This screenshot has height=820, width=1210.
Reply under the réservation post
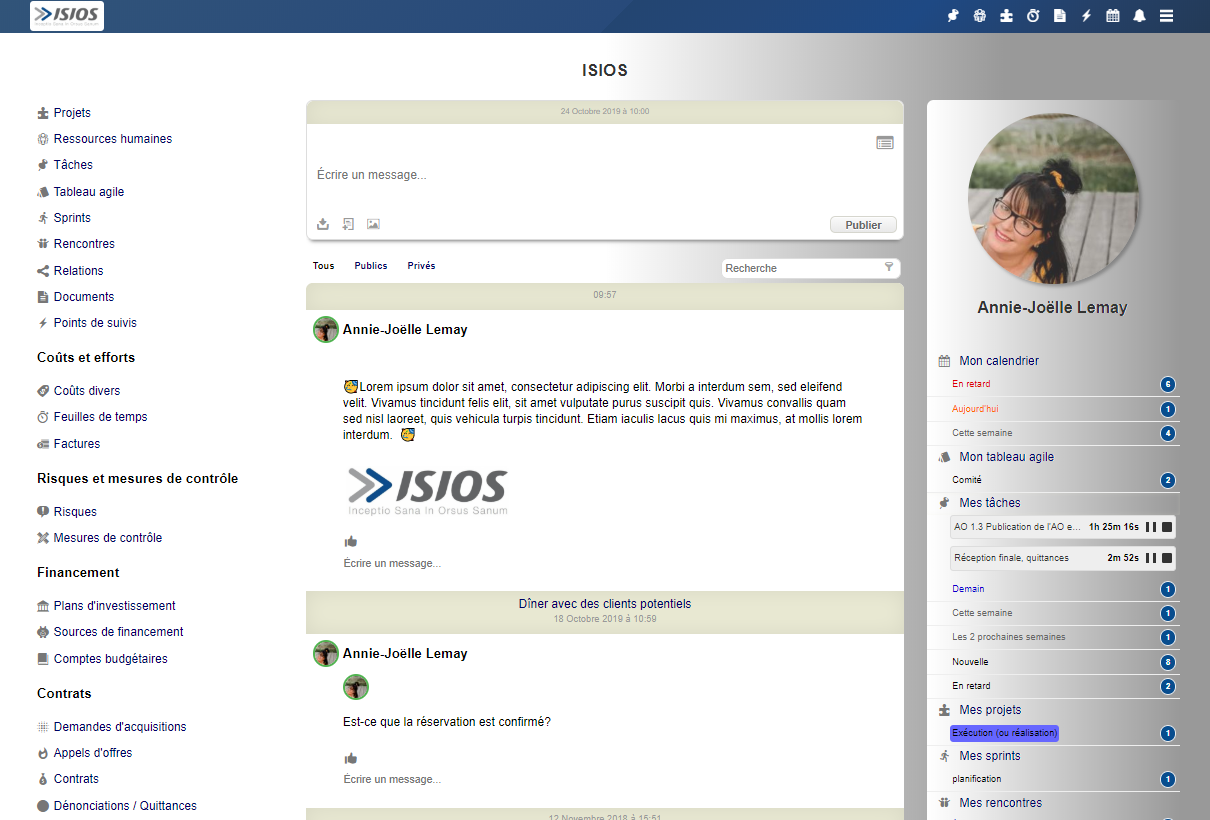392,779
